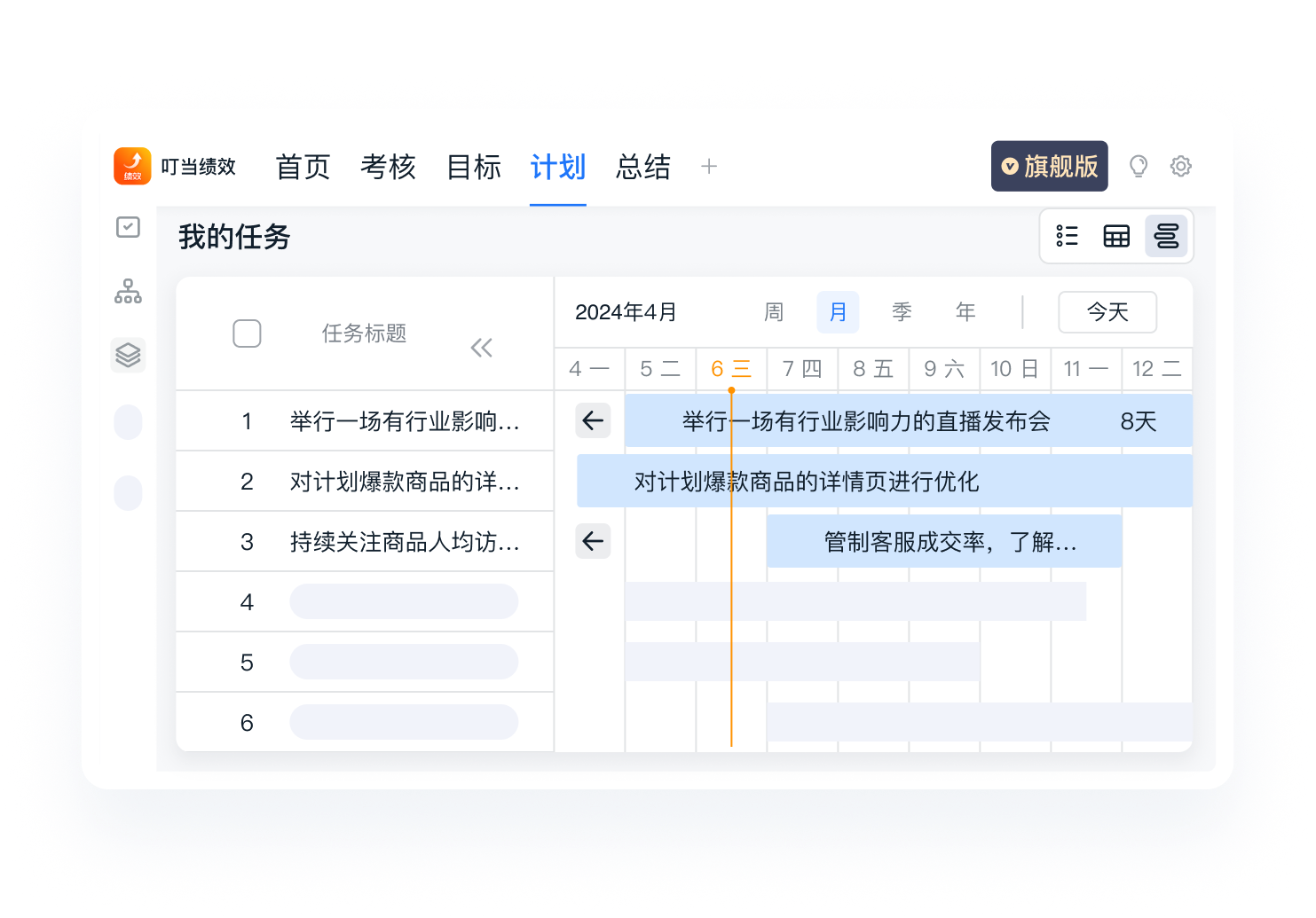The height and width of the screenshot is (918, 1316).
Task: Jump to start of task 1 bar
Action: click(593, 420)
